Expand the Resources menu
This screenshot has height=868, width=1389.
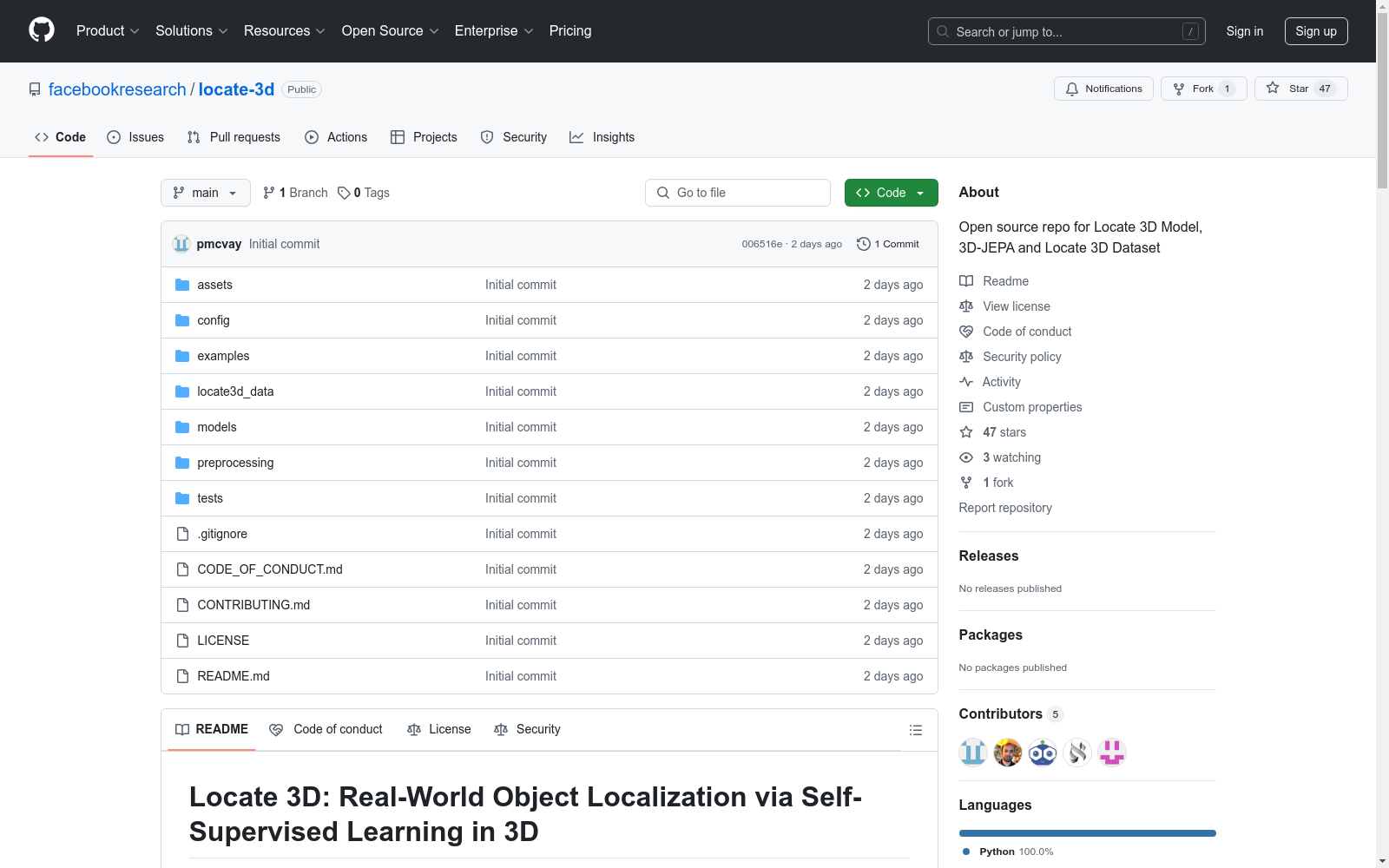(285, 31)
